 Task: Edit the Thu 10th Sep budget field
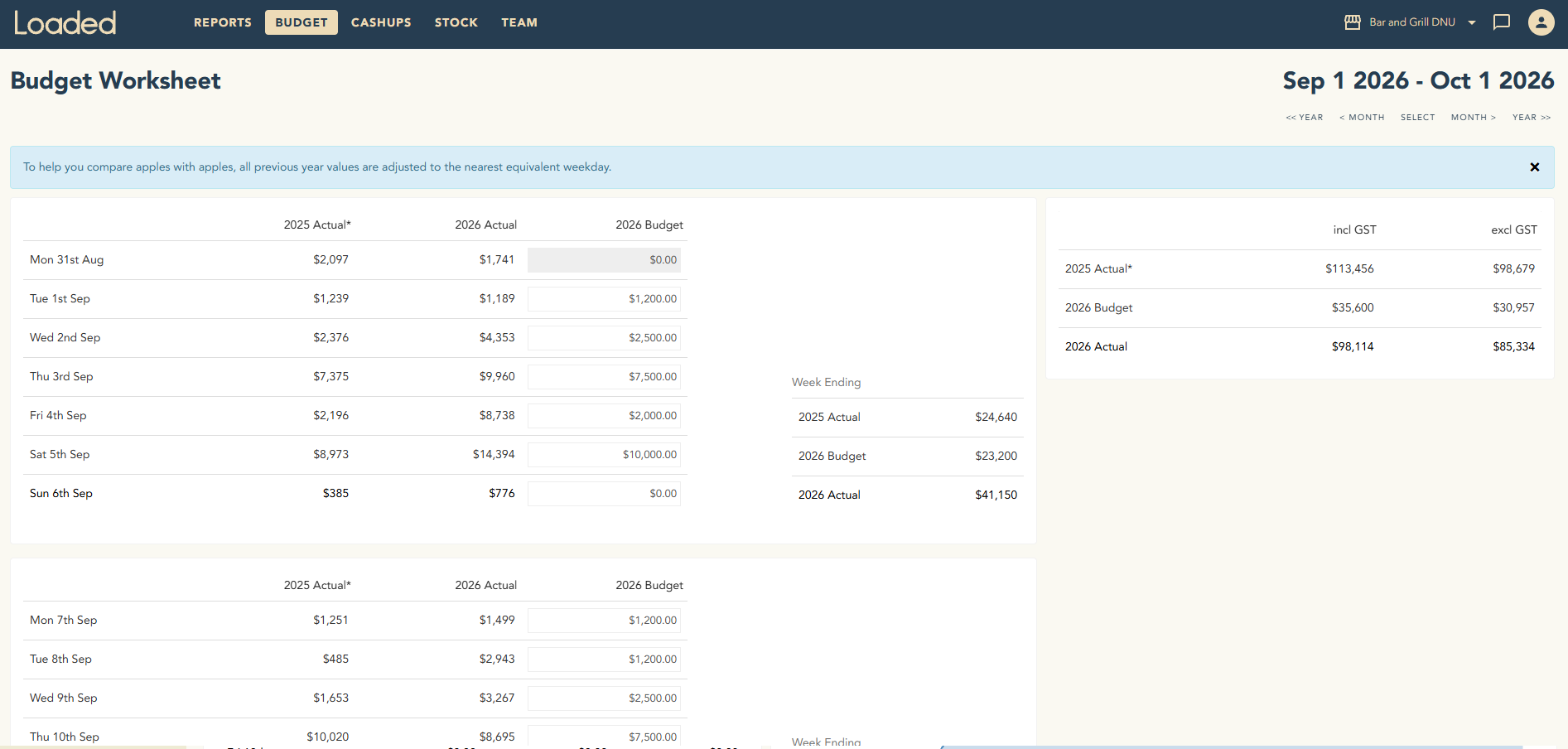click(x=604, y=737)
